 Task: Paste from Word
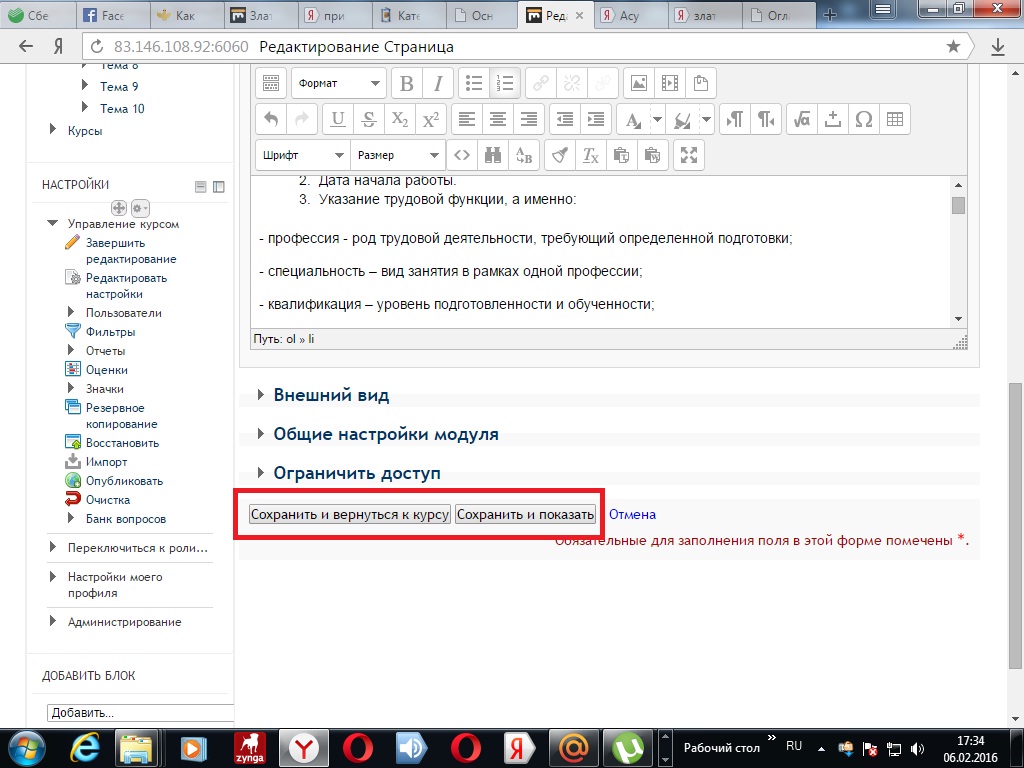tap(652, 155)
